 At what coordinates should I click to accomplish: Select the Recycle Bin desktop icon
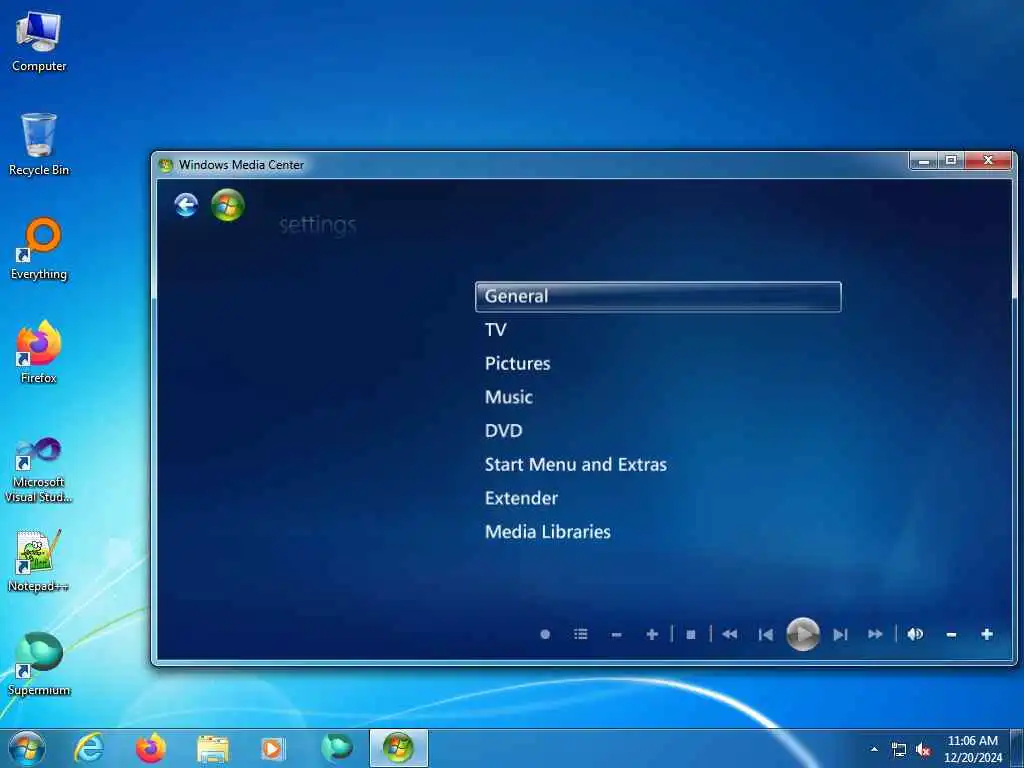(x=39, y=144)
